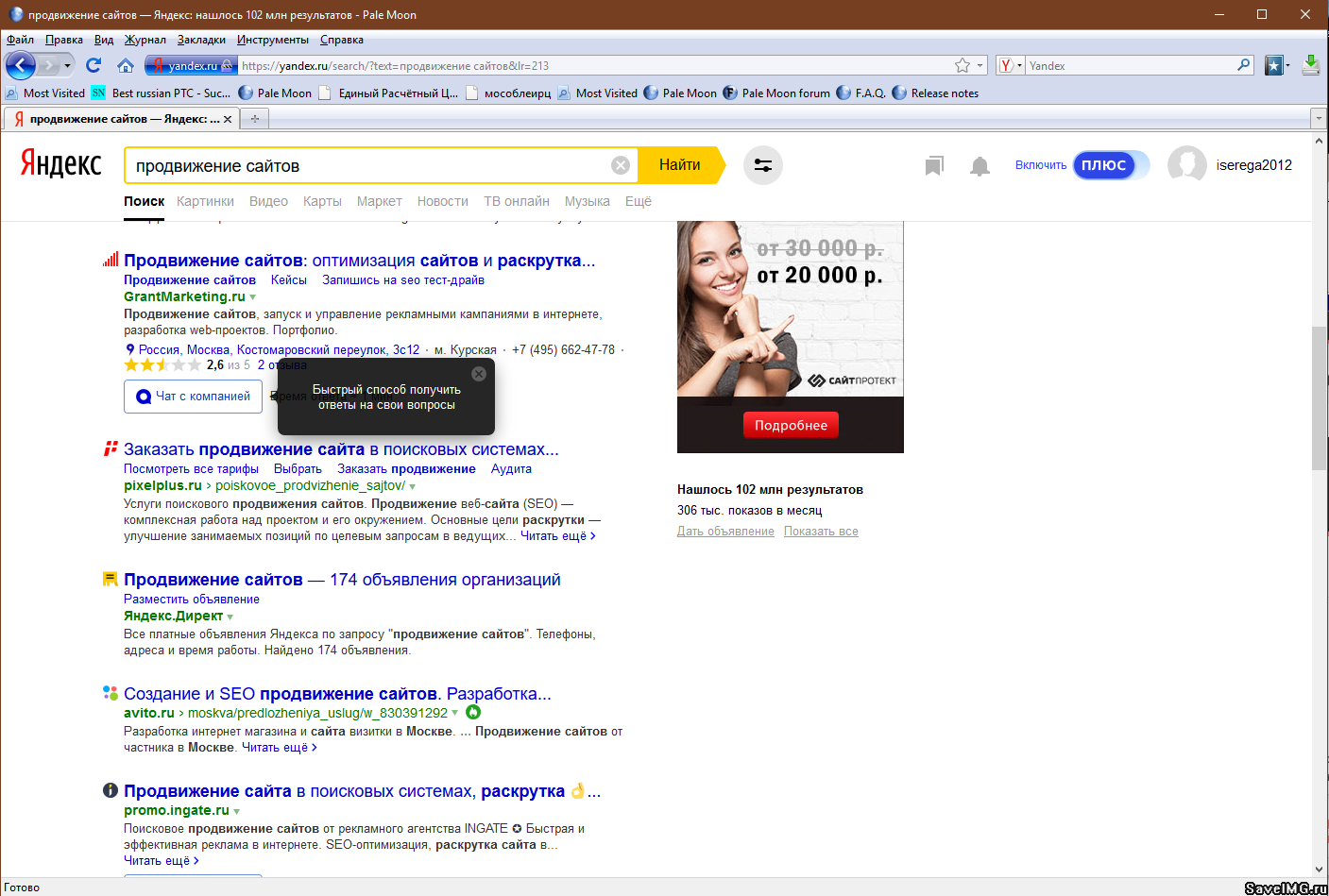The height and width of the screenshot is (896, 1329).
Task: Open the Правка menu
Action: pyautogui.click(x=64, y=40)
